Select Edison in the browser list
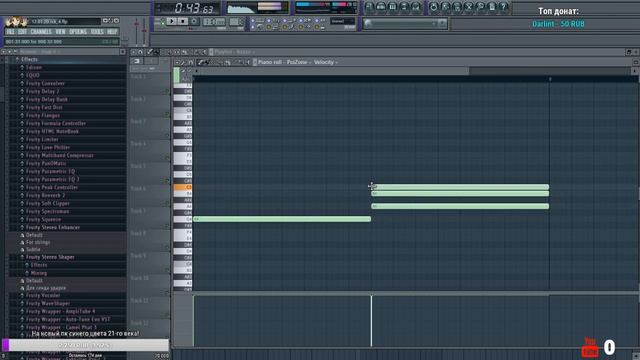 coord(33,67)
